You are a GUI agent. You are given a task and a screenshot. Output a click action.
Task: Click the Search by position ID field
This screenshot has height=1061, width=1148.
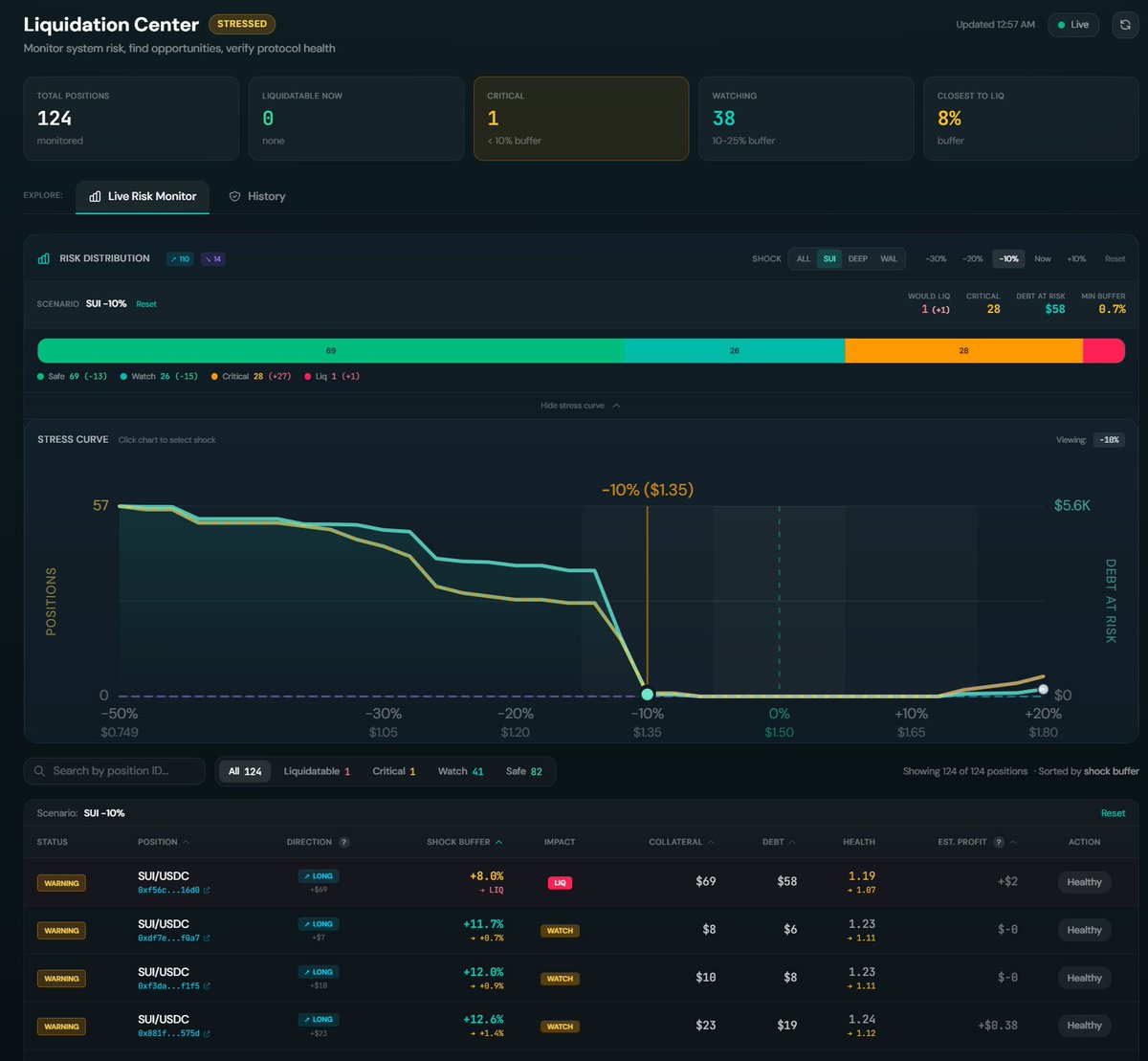(x=115, y=771)
